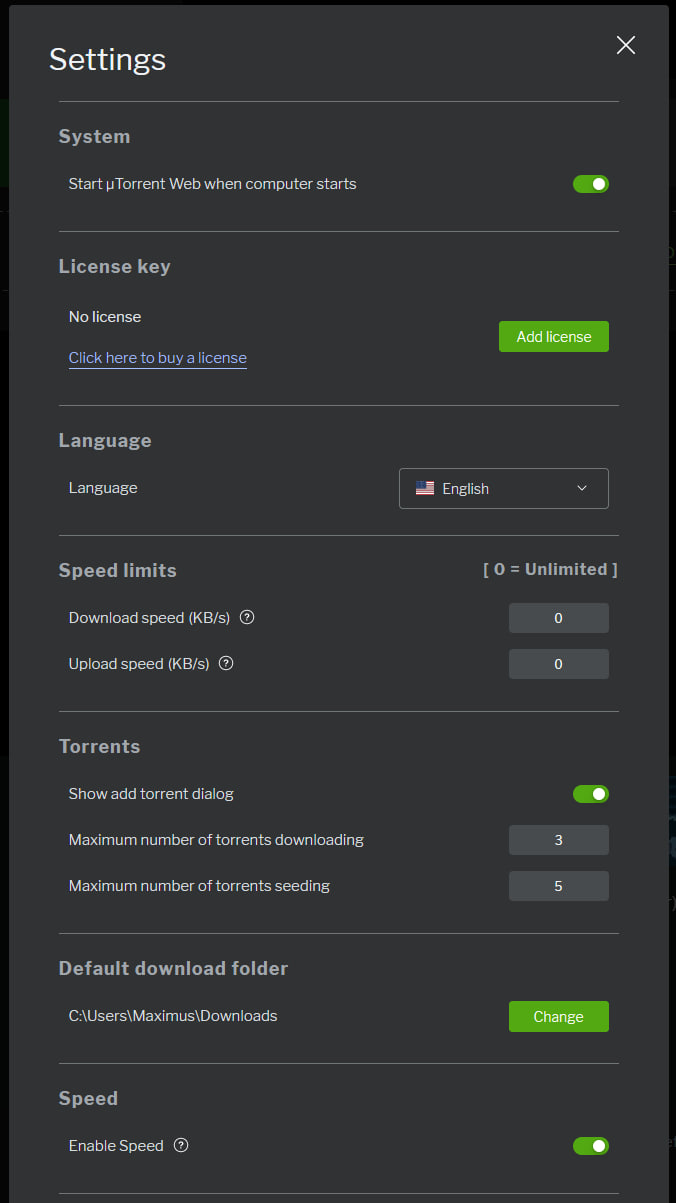The height and width of the screenshot is (1203, 676).
Task: Click the default download folder path text
Action: coord(173,1016)
